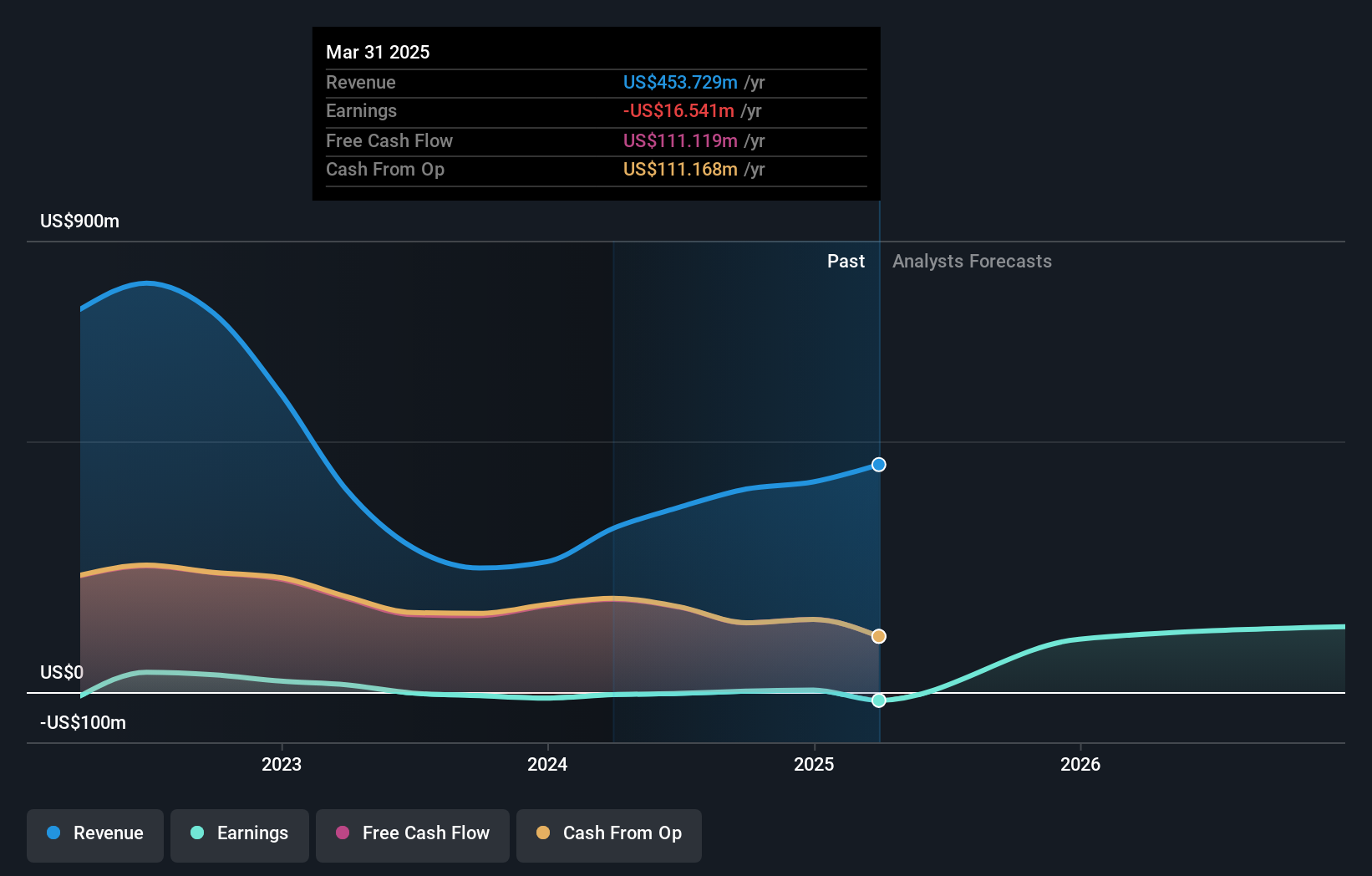The width and height of the screenshot is (1372, 876).
Task: Click the Past label
Action: [846, 262]
